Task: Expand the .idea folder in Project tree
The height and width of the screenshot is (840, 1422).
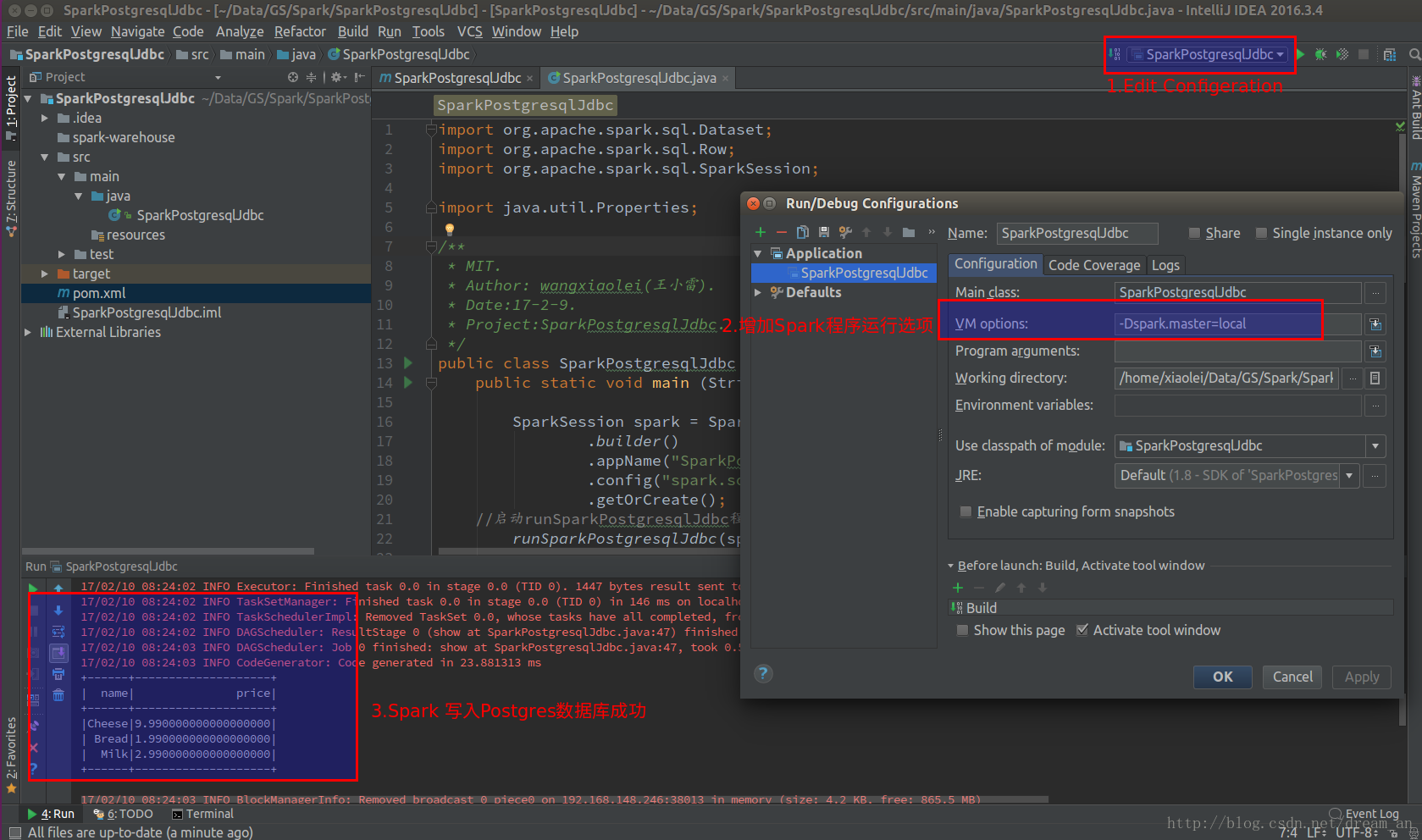Action: (45, 118)
